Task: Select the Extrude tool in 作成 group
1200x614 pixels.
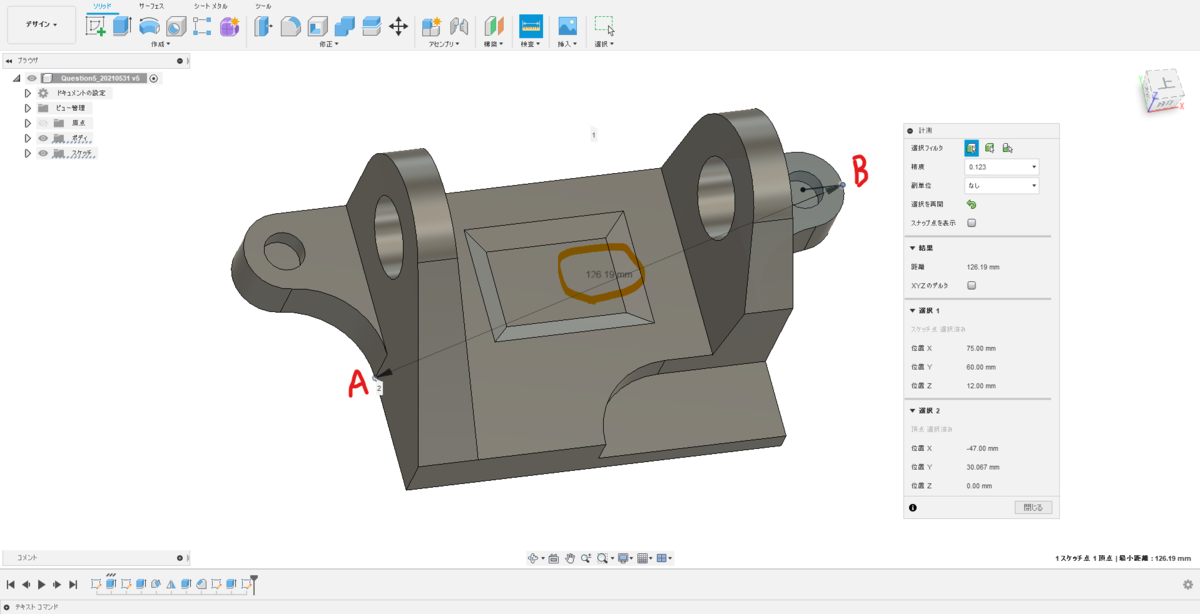Action: pyautogui.click(x=122, y=27)
